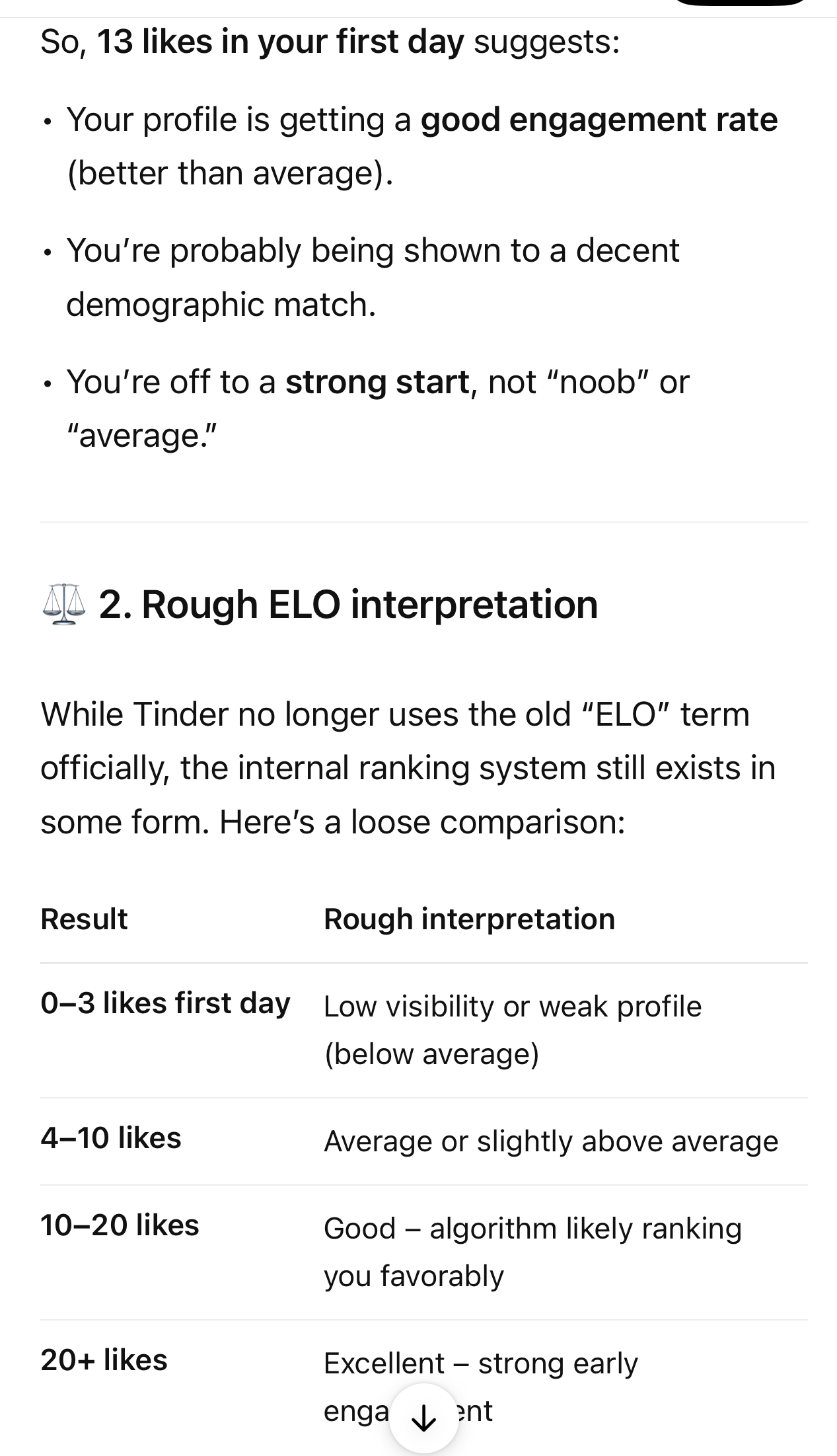Click "Low visibility or weak profile" text
Viewport: 837px width, 1456px height.
[513, 1007]
